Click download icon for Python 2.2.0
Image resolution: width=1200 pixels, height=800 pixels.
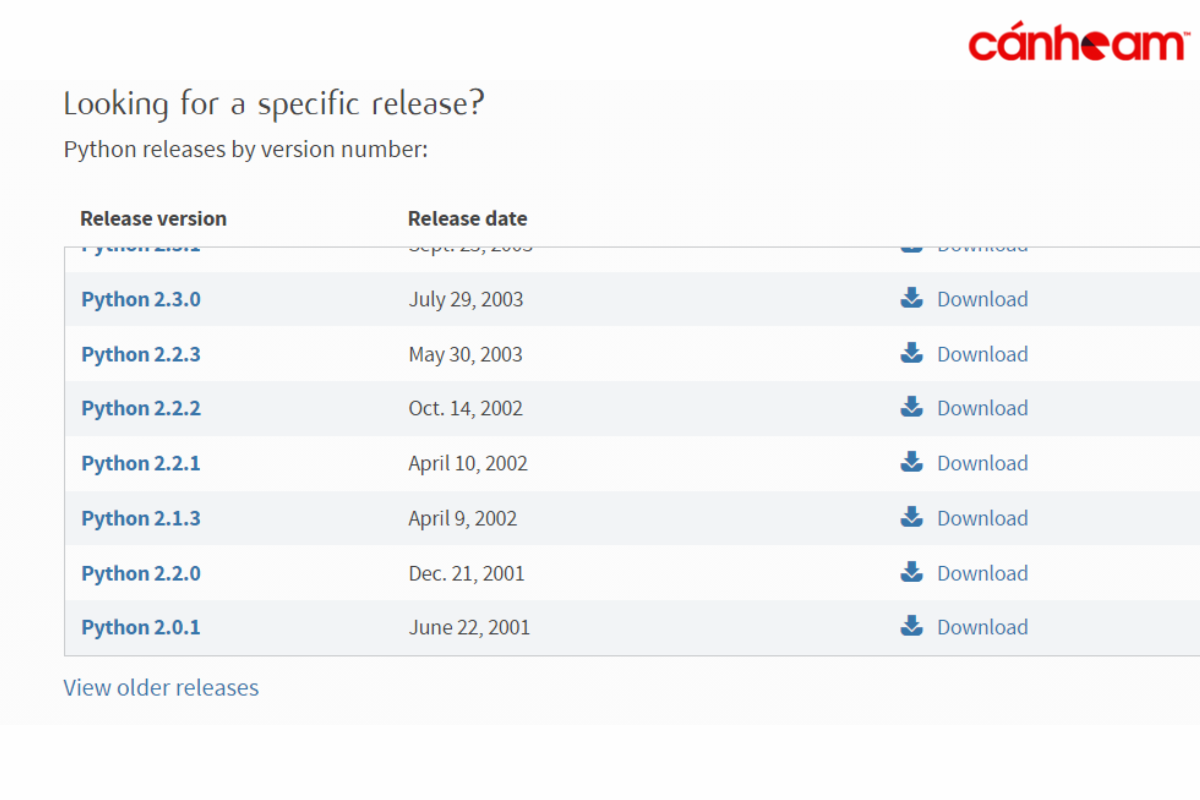pos(911,572)
